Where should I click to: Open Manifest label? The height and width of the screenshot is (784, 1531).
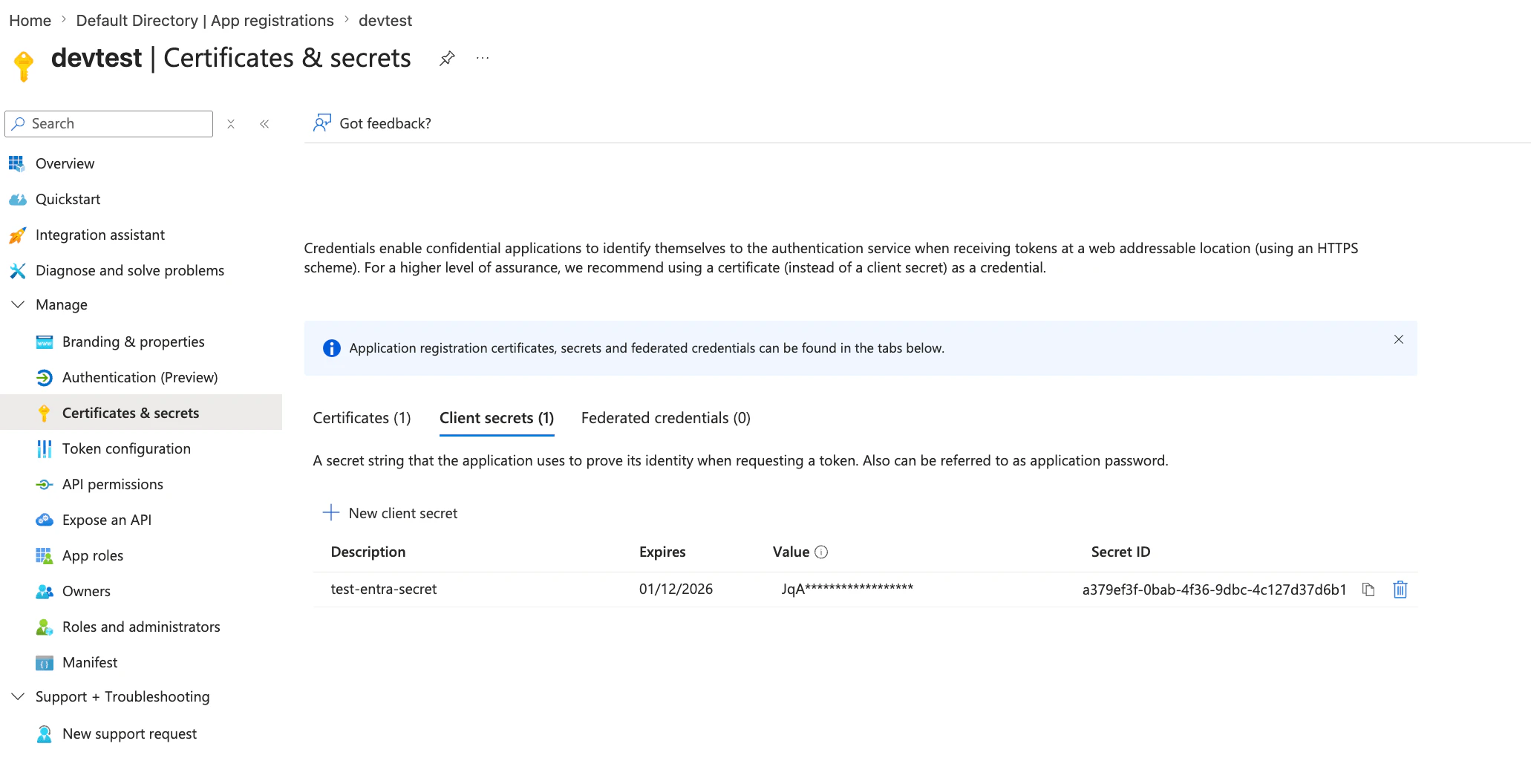[90, 662]
